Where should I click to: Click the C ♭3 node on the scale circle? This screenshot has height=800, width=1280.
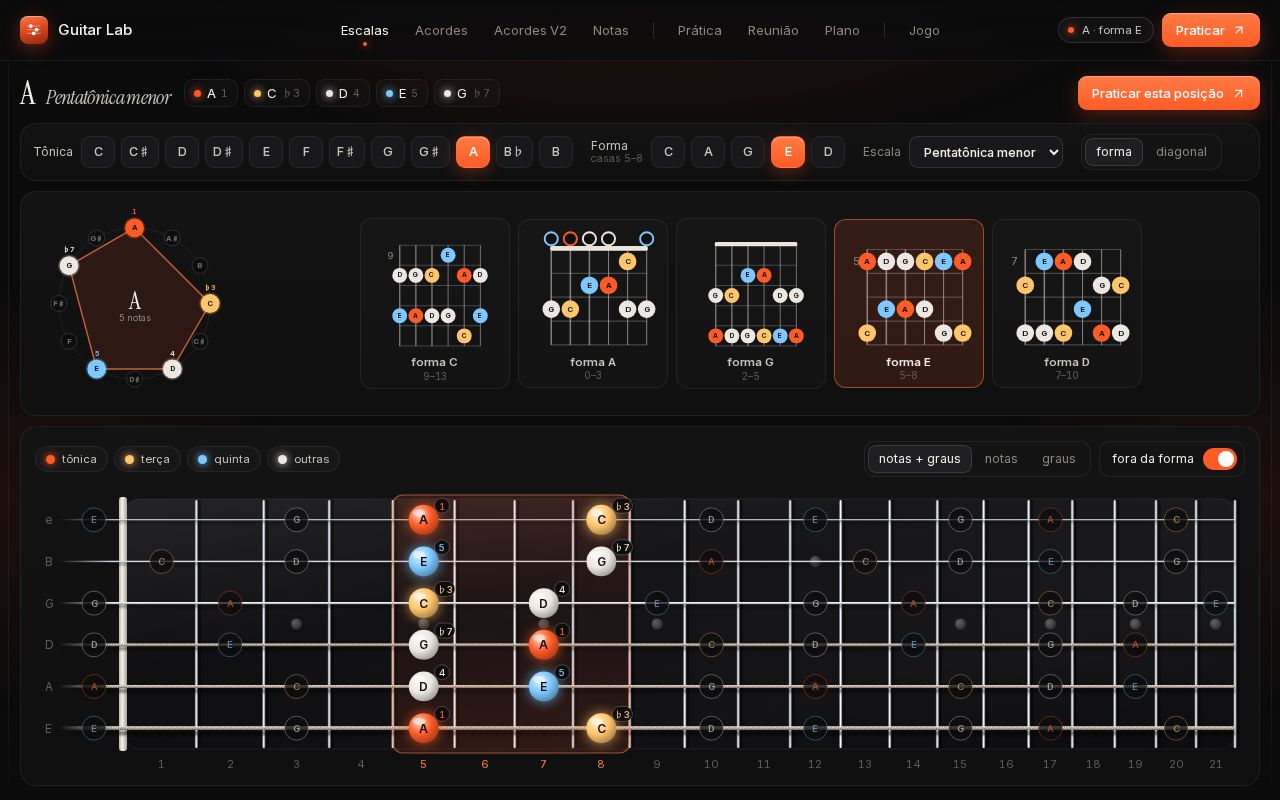click(x=210, y=303)
